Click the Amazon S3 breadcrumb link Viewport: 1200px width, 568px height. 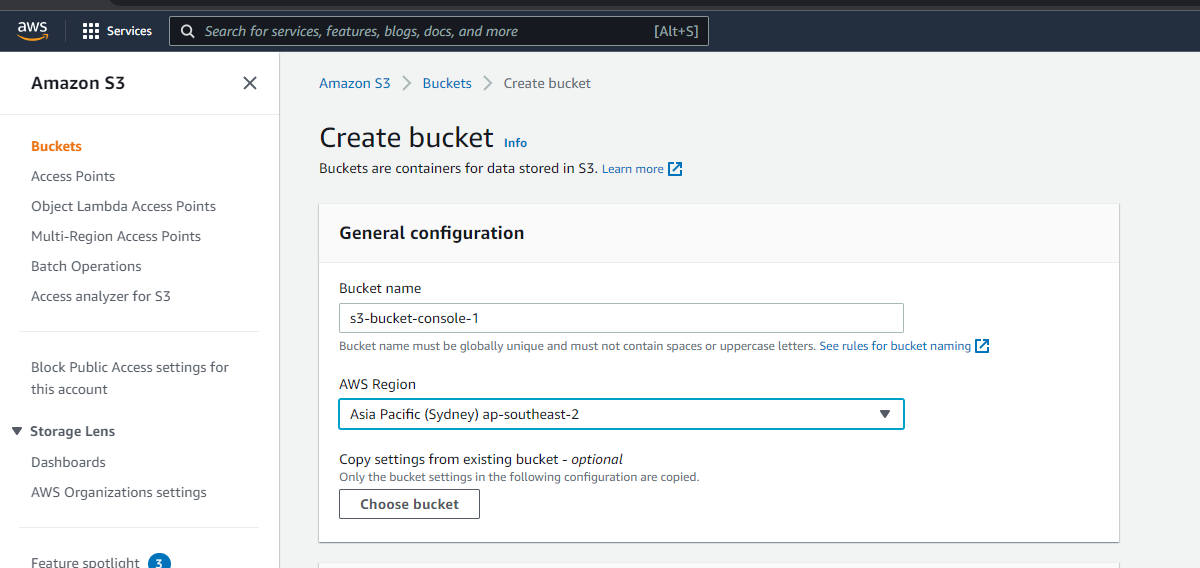coord(355,83)
